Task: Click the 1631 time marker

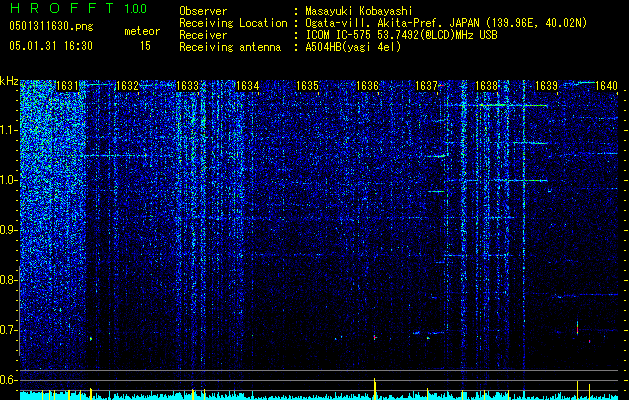Action: pyautogui.click(x=67, y=85)
